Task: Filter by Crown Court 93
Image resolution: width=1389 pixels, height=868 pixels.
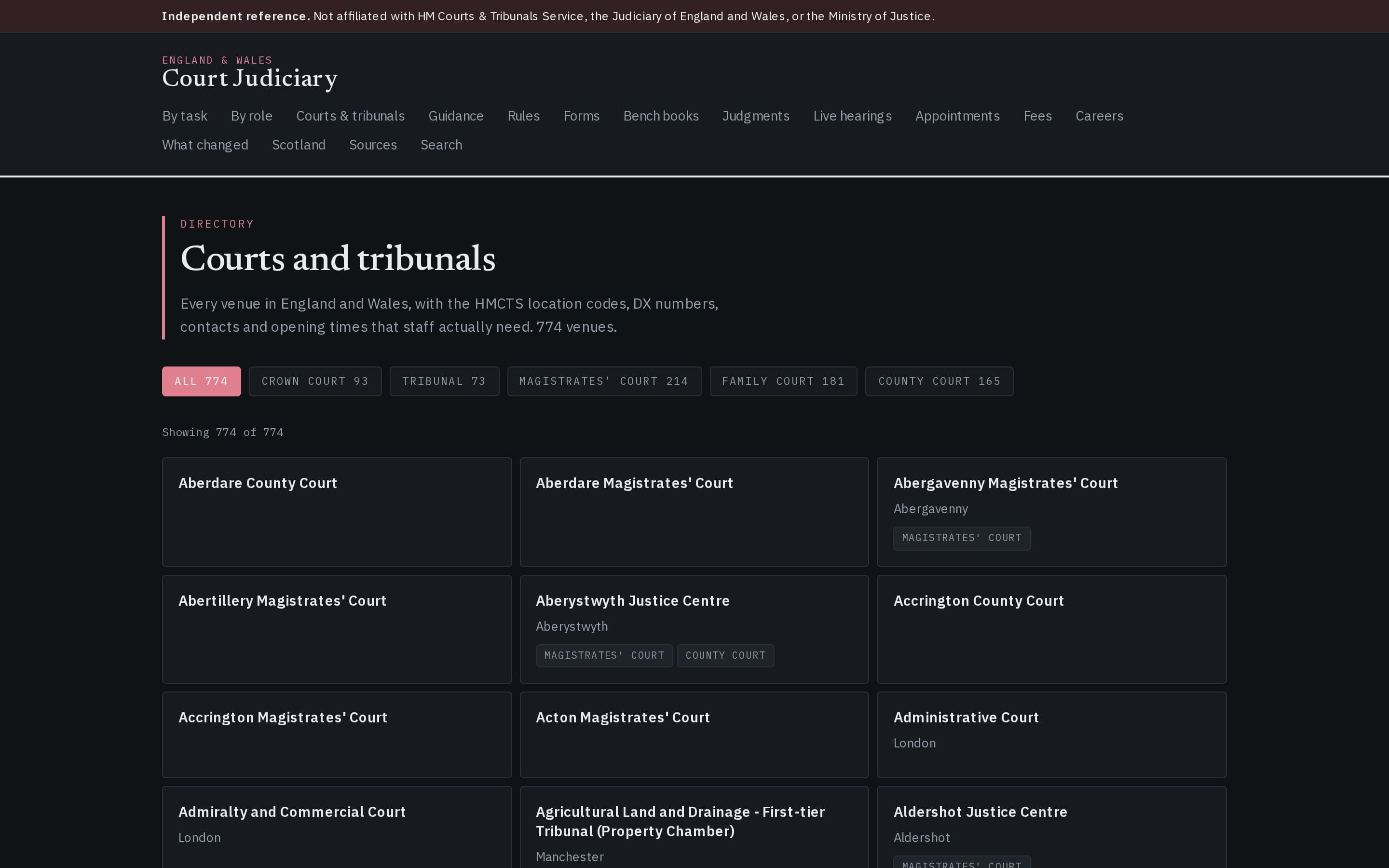Action: (315, 381)
